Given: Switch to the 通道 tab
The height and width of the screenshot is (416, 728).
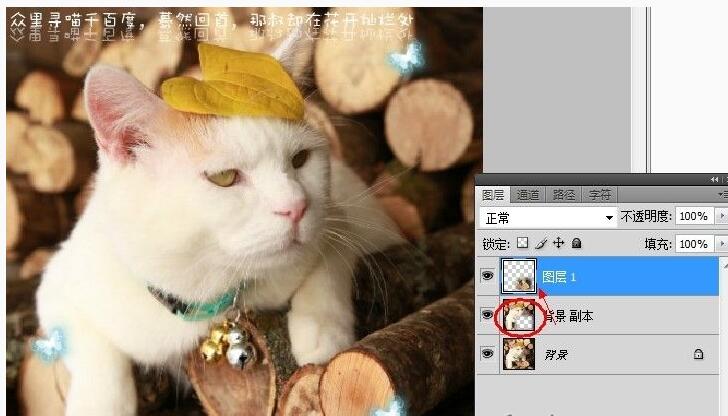Looking at the screenshot, I should pyautogui.click(x=528, y=195).
